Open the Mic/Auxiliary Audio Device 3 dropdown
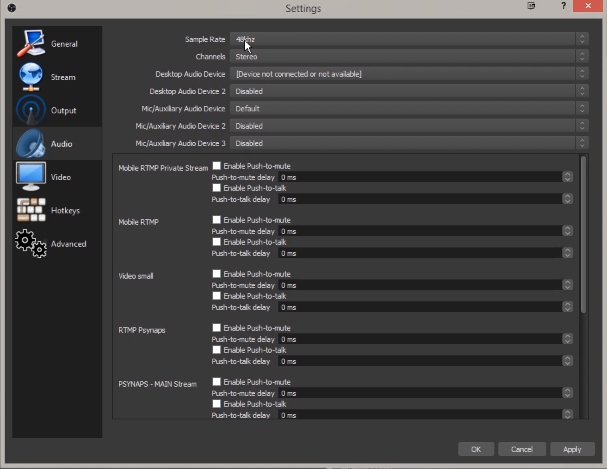Screen dimensions: 607x469 coord(409,143)
